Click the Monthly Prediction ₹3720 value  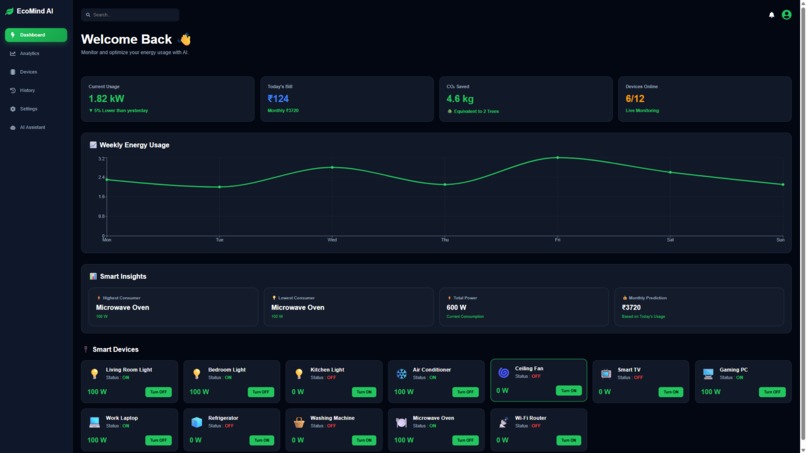coord(631,307)
